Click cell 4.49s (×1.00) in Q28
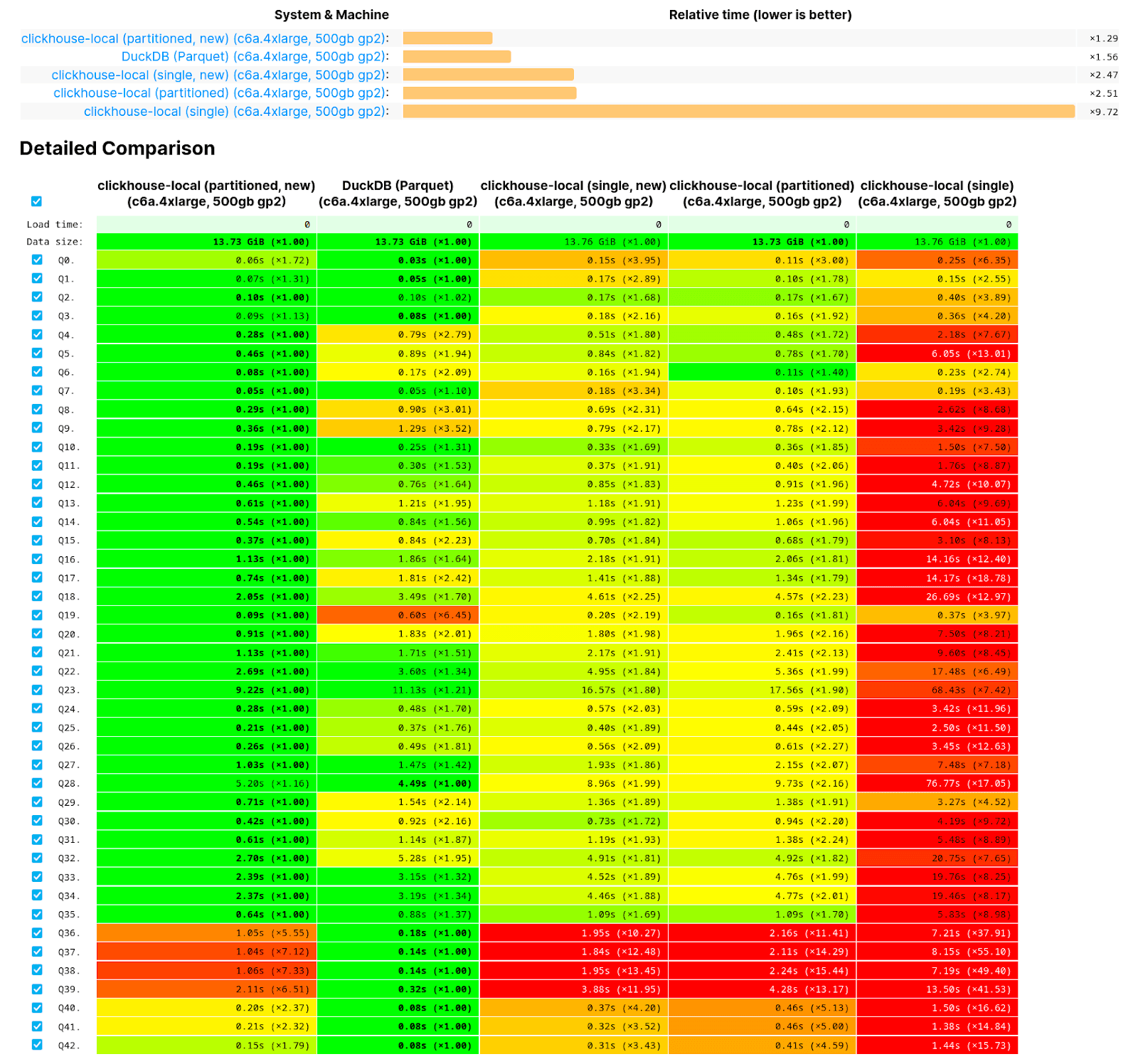 coord(398,783)
